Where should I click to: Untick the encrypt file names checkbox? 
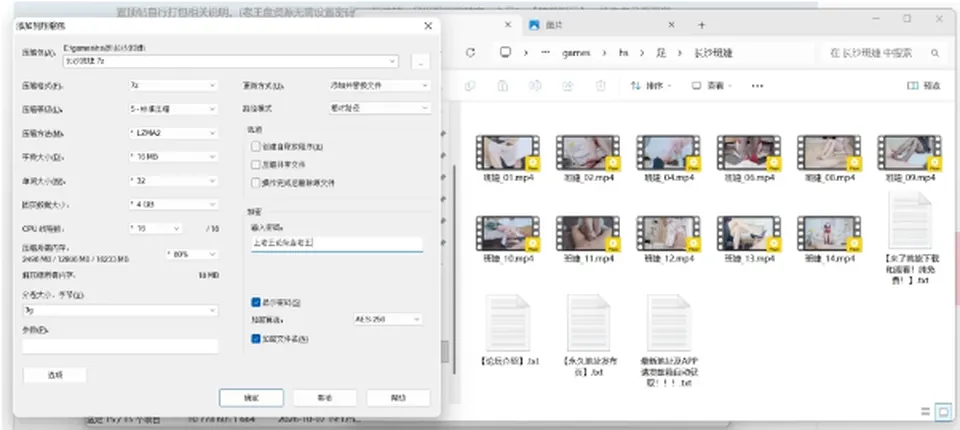[x=256, y=338]
